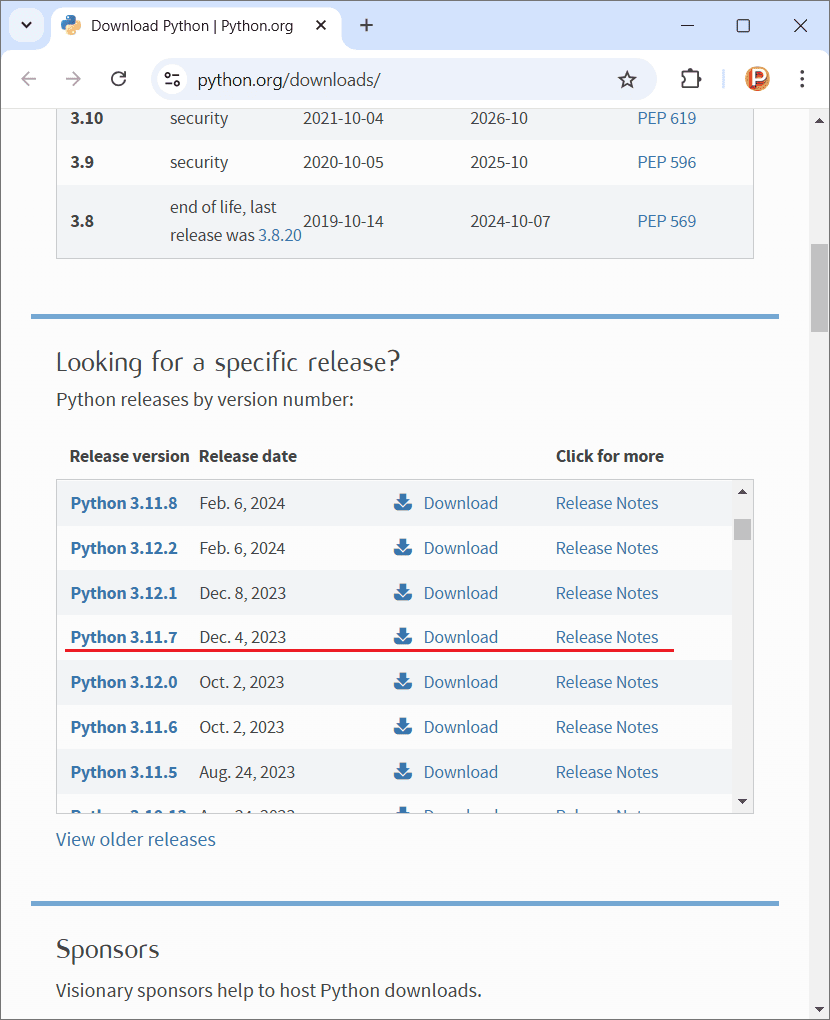Screen dimensions: 830x1020
Task: Click download icon for Python 3.11.6
Action: (403, 726)
